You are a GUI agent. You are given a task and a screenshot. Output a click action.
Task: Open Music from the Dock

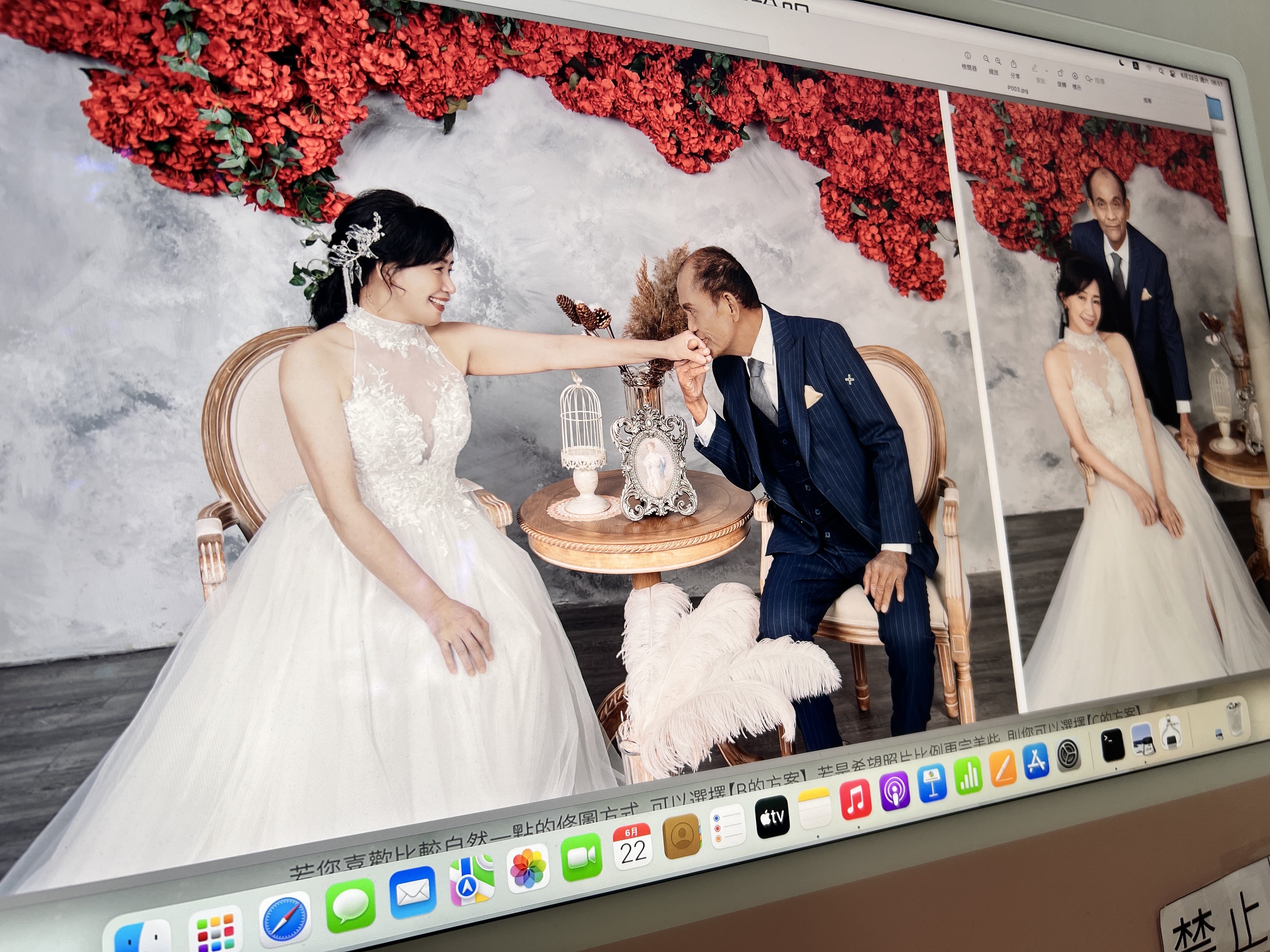click(855, 800)
